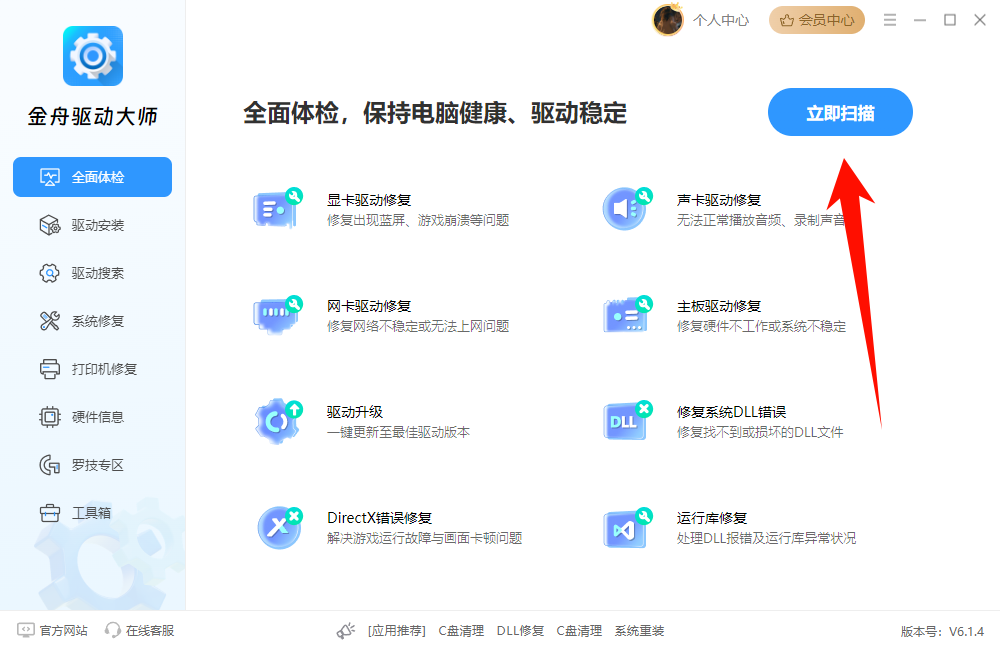Click the 驱动搜索 gear-magnifier icon
The width and height of the screenshot is (1000, 650).
click(x=50, y=273)
